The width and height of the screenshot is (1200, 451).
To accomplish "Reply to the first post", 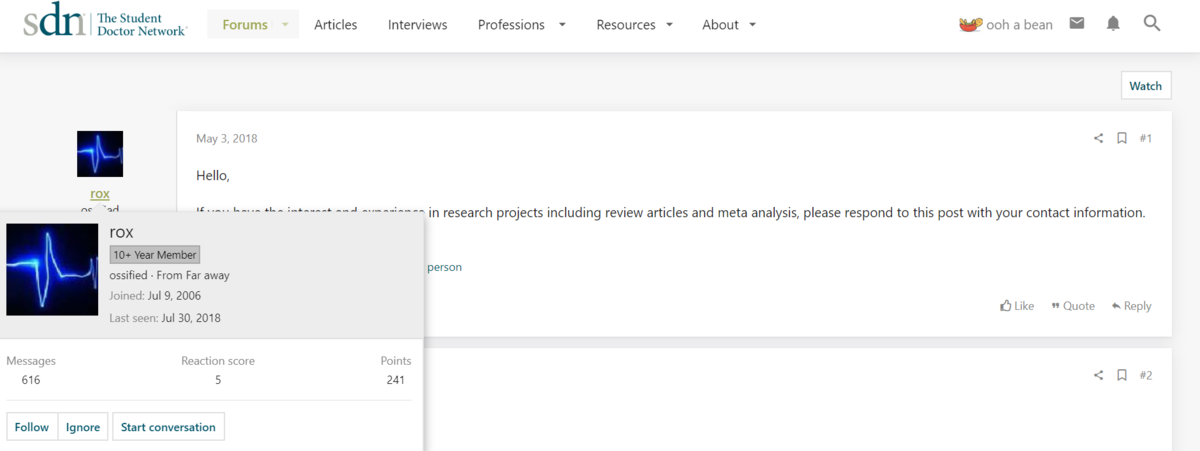I will pos(1131,306).
